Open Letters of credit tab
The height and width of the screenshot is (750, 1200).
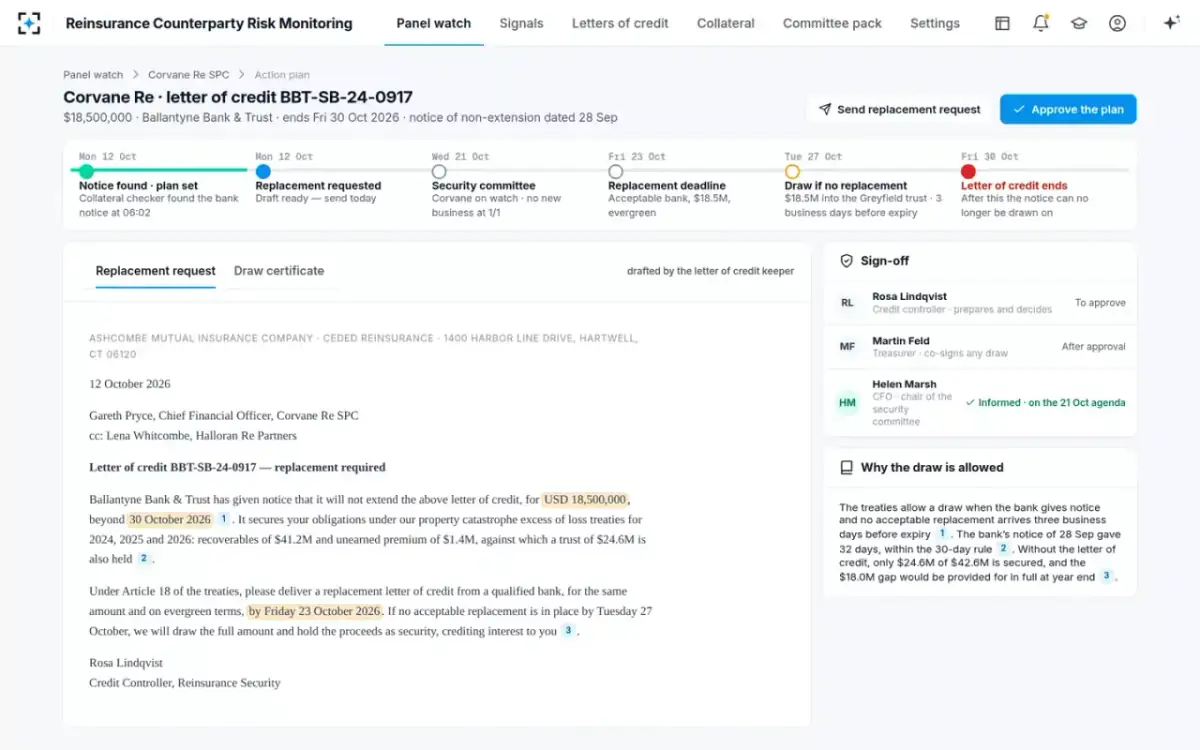pyautogui.click(x=620, y=23)
